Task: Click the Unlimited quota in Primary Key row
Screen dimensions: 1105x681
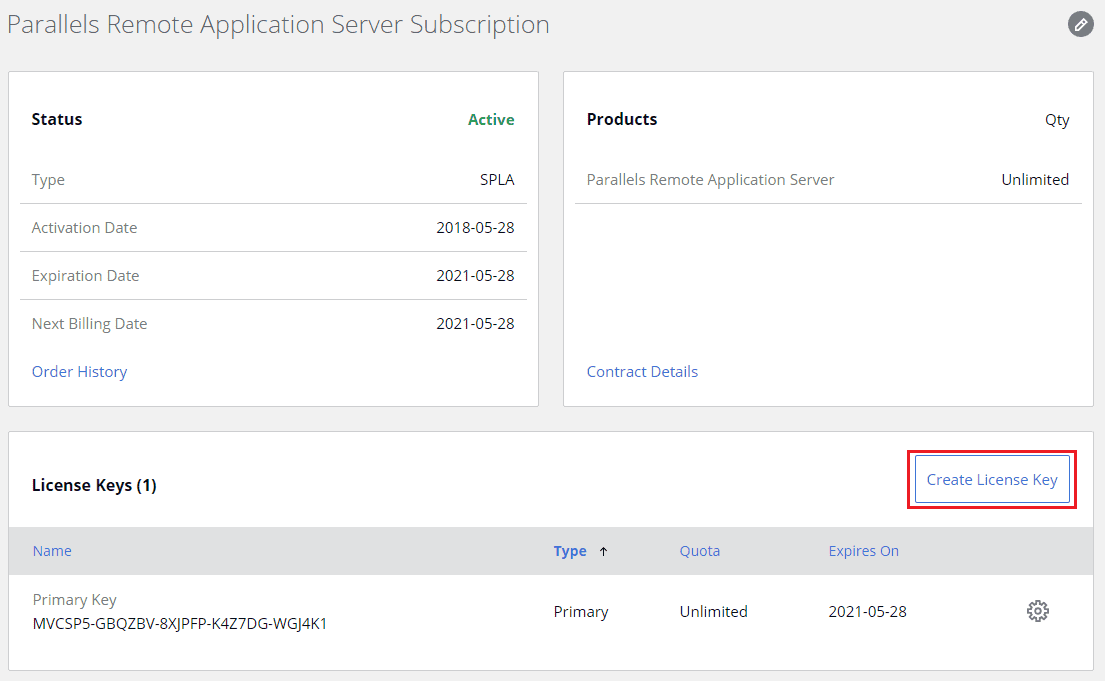Action: coord(713,612)
